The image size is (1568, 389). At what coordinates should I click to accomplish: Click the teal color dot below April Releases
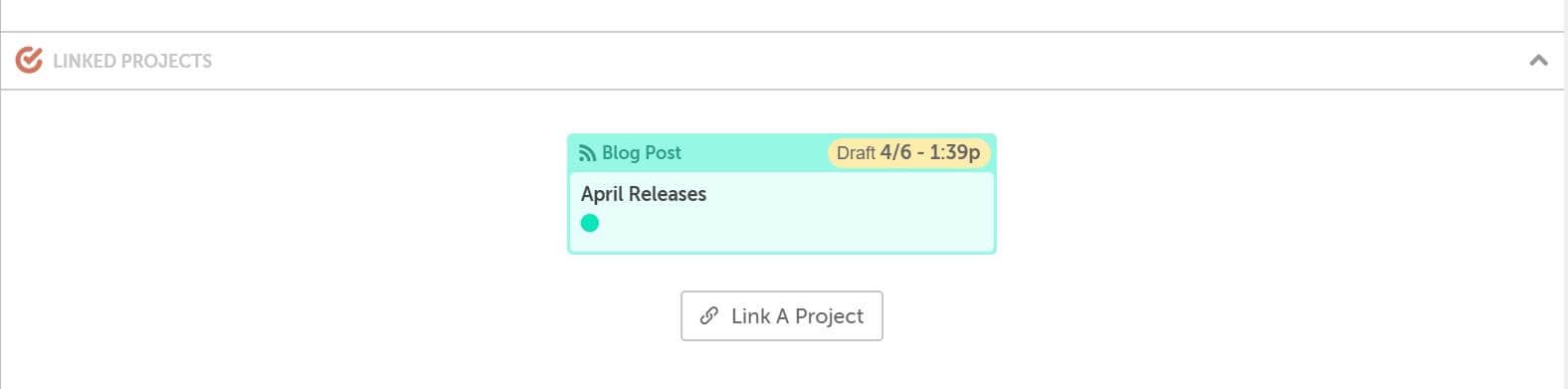590,223
